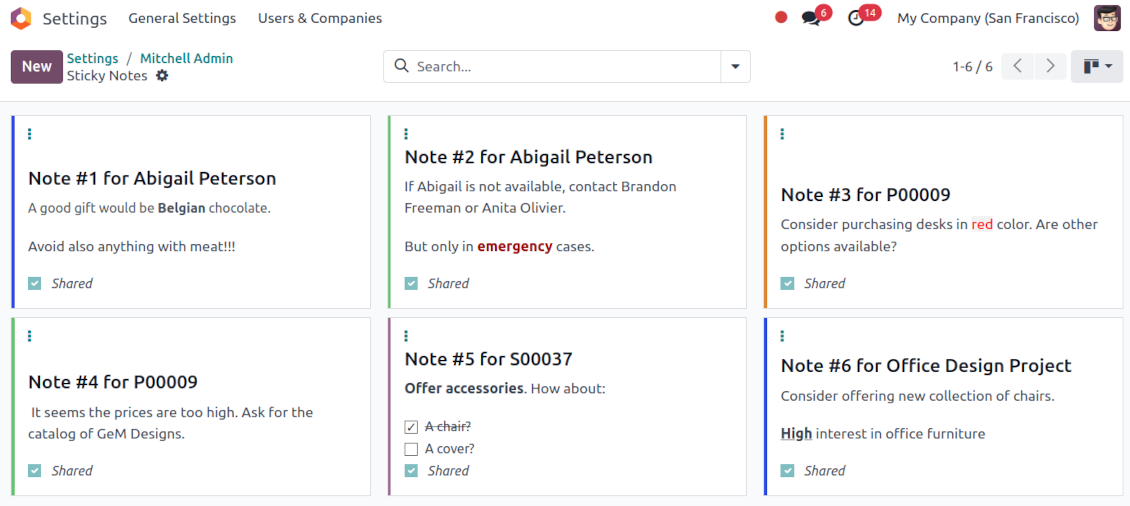Open the activities clock icon
1130x506 pixels.
[x=856, y=18]
